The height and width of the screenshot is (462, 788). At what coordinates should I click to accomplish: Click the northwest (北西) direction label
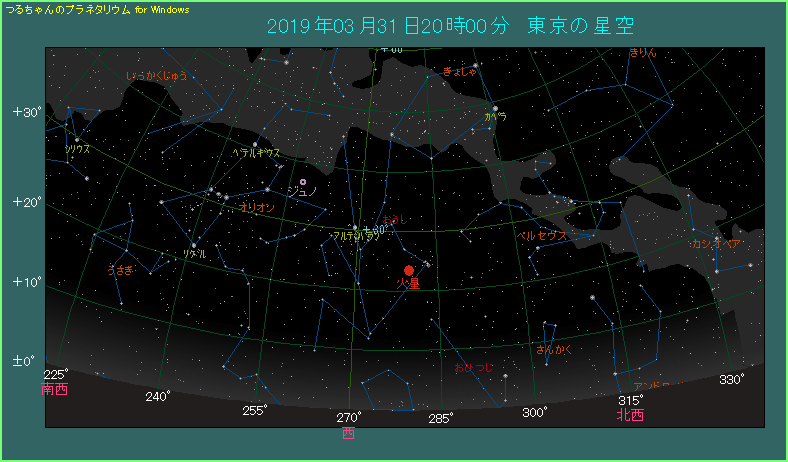(x=630, y=415)
